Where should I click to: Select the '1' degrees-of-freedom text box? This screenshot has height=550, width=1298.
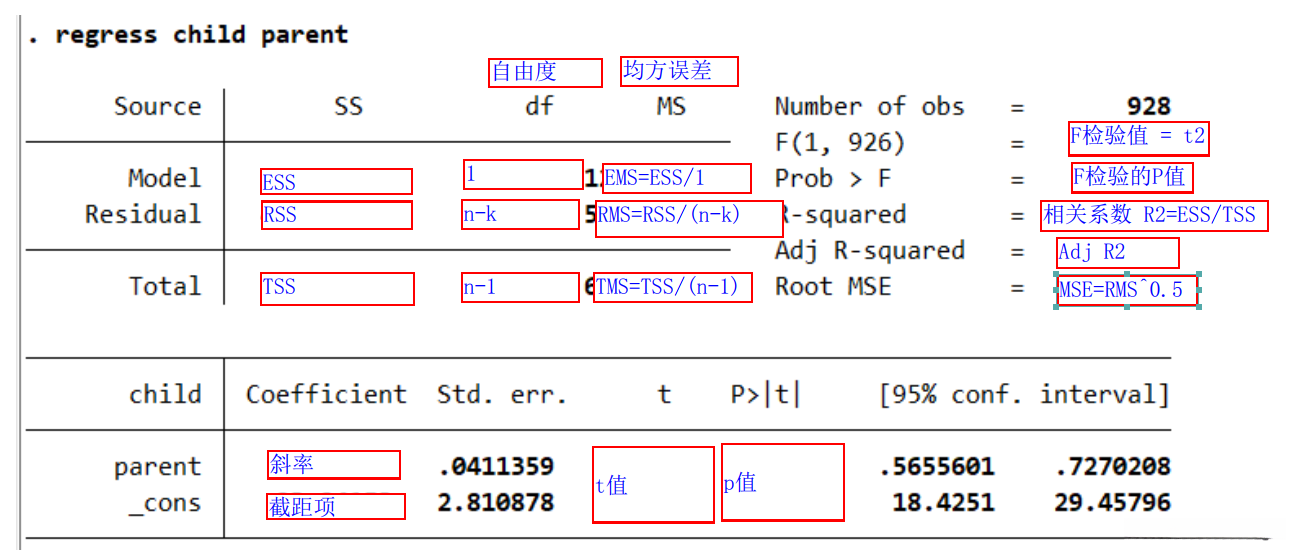[523, 174]
